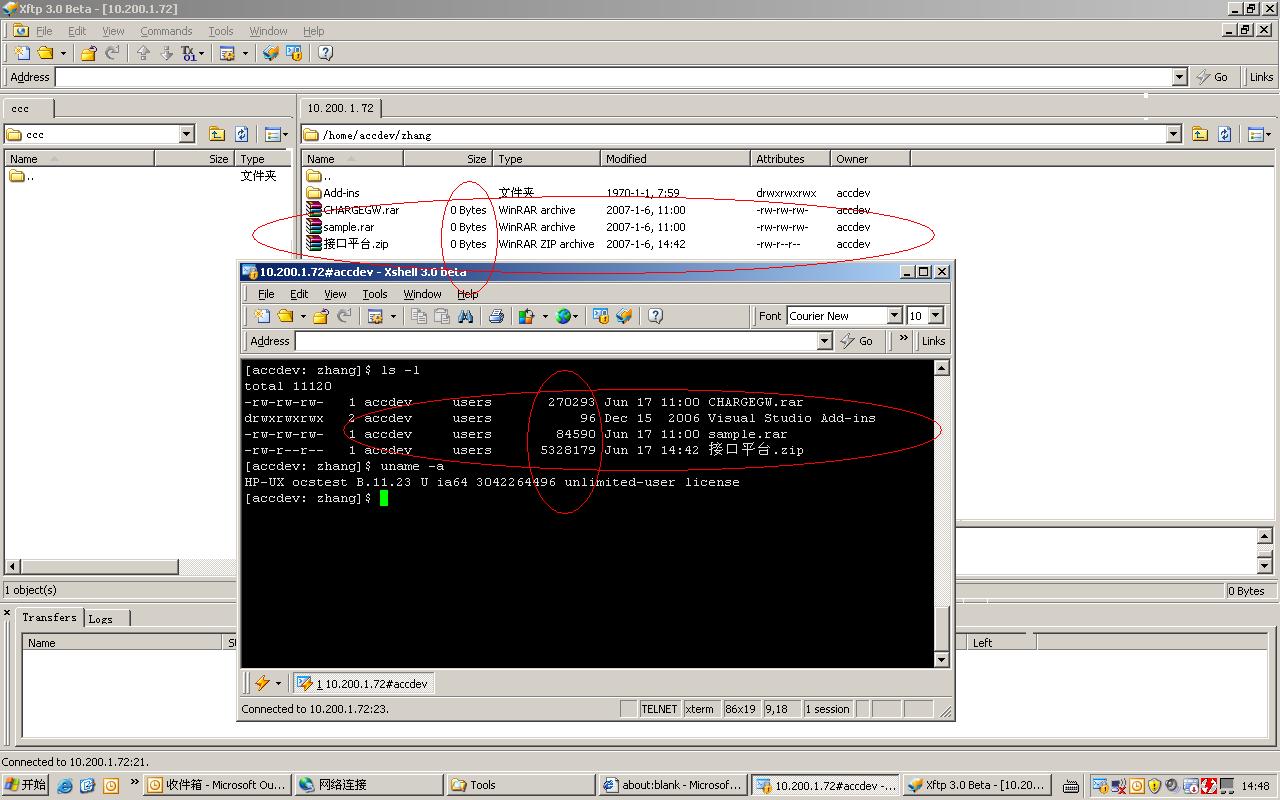This screenshot has width=1280, height=800.
Task: Expand the local folder path dropdown showing ccc
Action: 186,133
